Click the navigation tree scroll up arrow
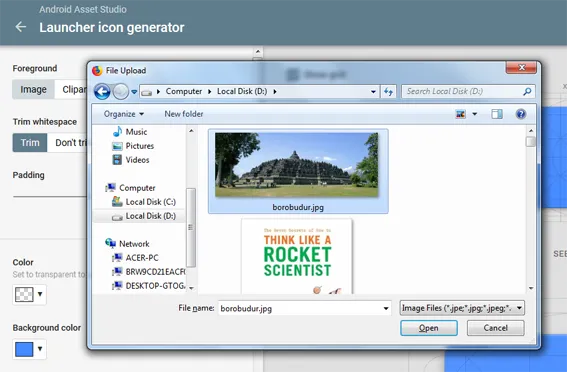 pos(191,131)
